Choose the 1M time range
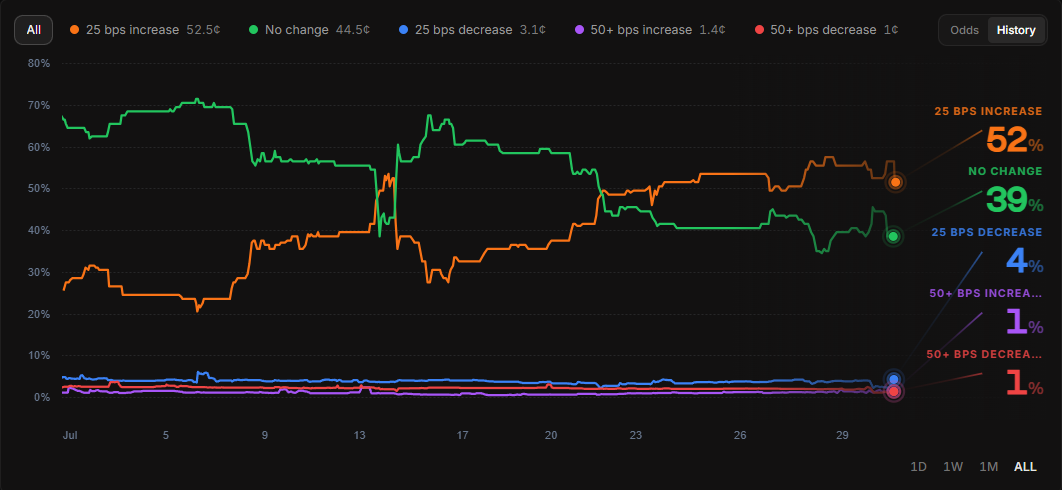1062x490 pixels. (989, 466)
